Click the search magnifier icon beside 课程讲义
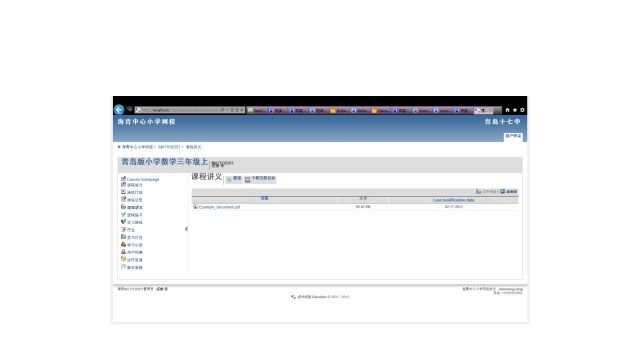640x360 pixels. pyautogui.click(x=229, y=179)
